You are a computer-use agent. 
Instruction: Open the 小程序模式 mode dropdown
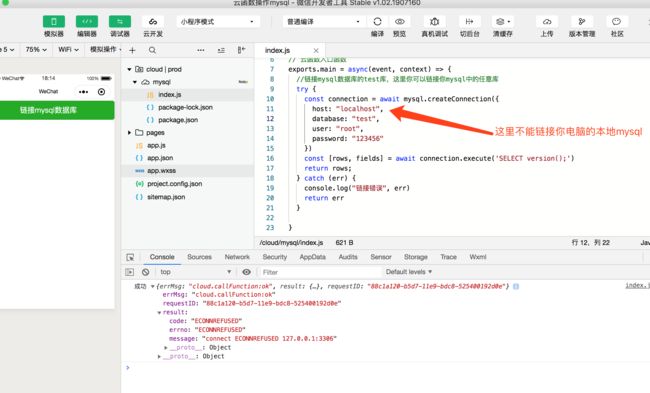[x=218, y=22]
